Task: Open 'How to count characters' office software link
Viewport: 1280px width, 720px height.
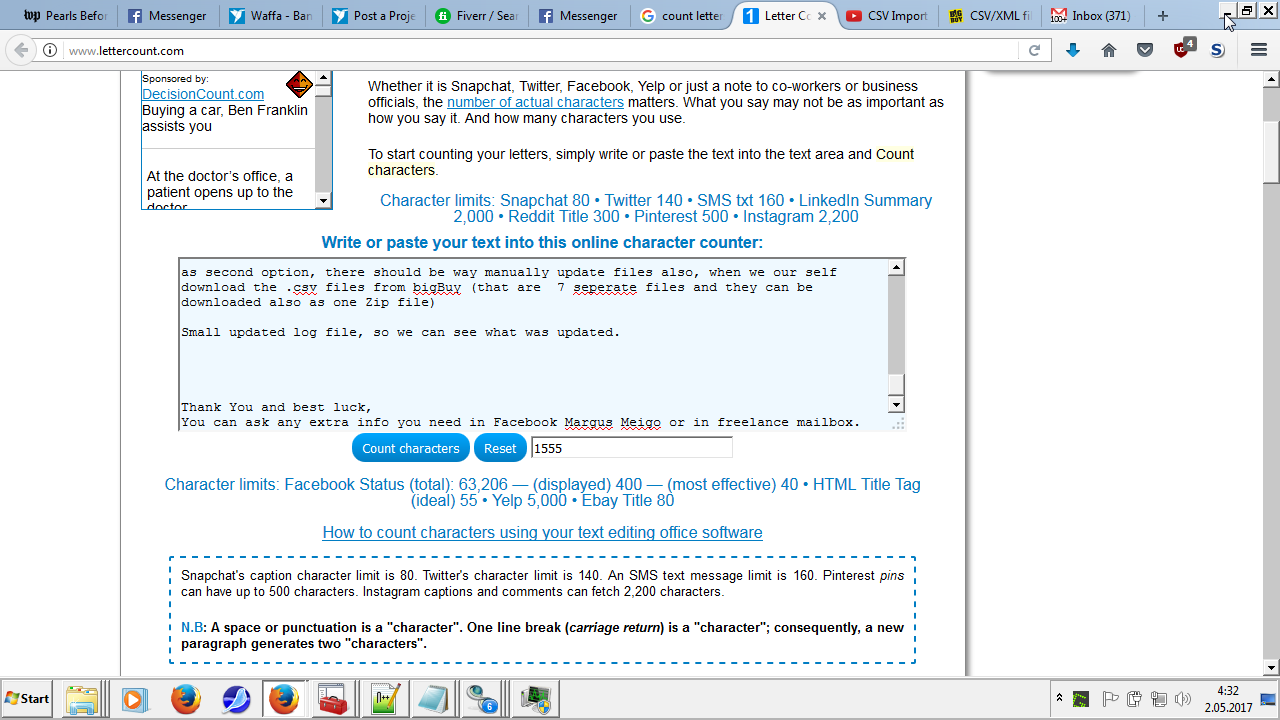Action: click(542, 532)
